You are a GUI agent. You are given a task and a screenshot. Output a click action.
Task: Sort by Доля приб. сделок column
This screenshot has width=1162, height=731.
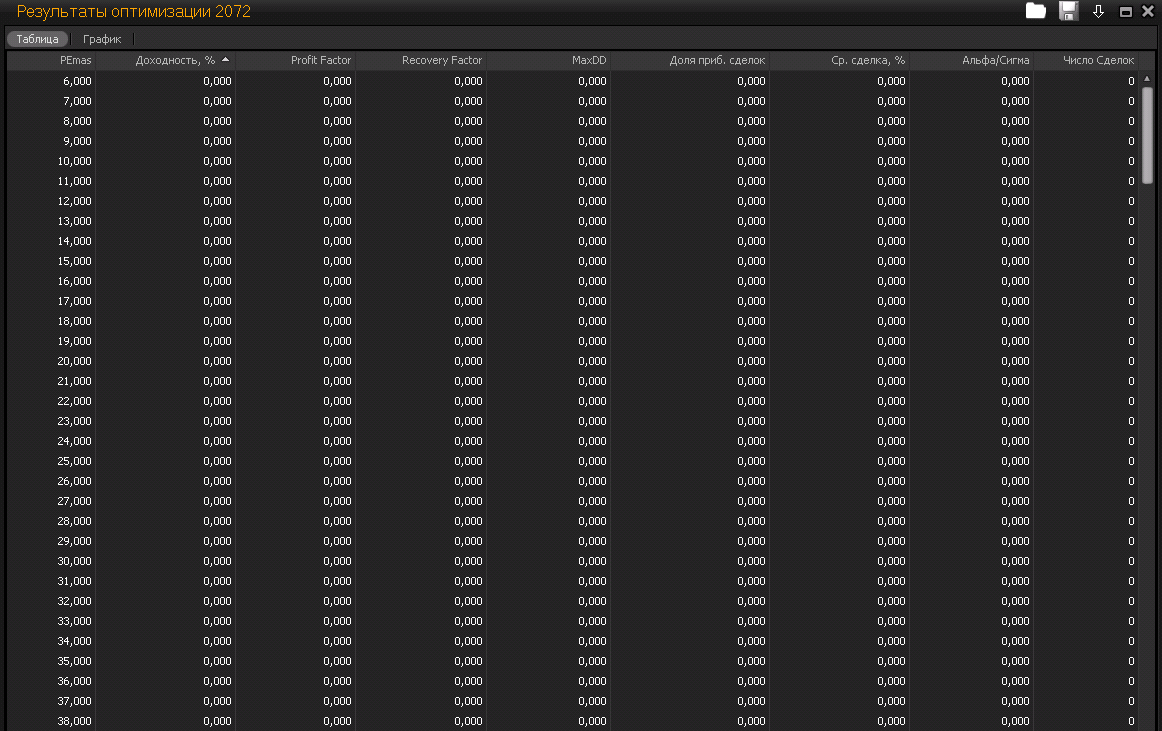[x=690, y=60]
